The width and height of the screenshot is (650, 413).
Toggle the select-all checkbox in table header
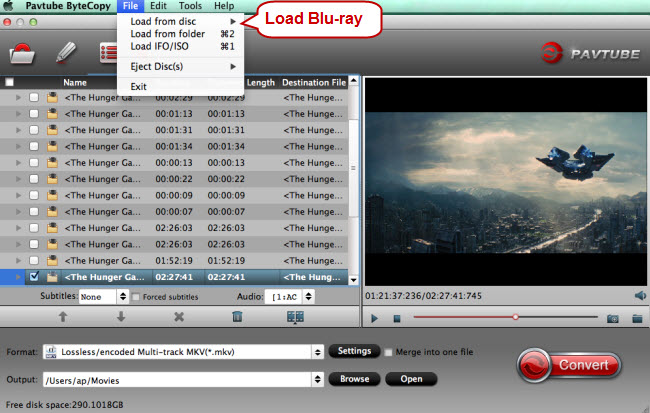[x=9, y=82]
